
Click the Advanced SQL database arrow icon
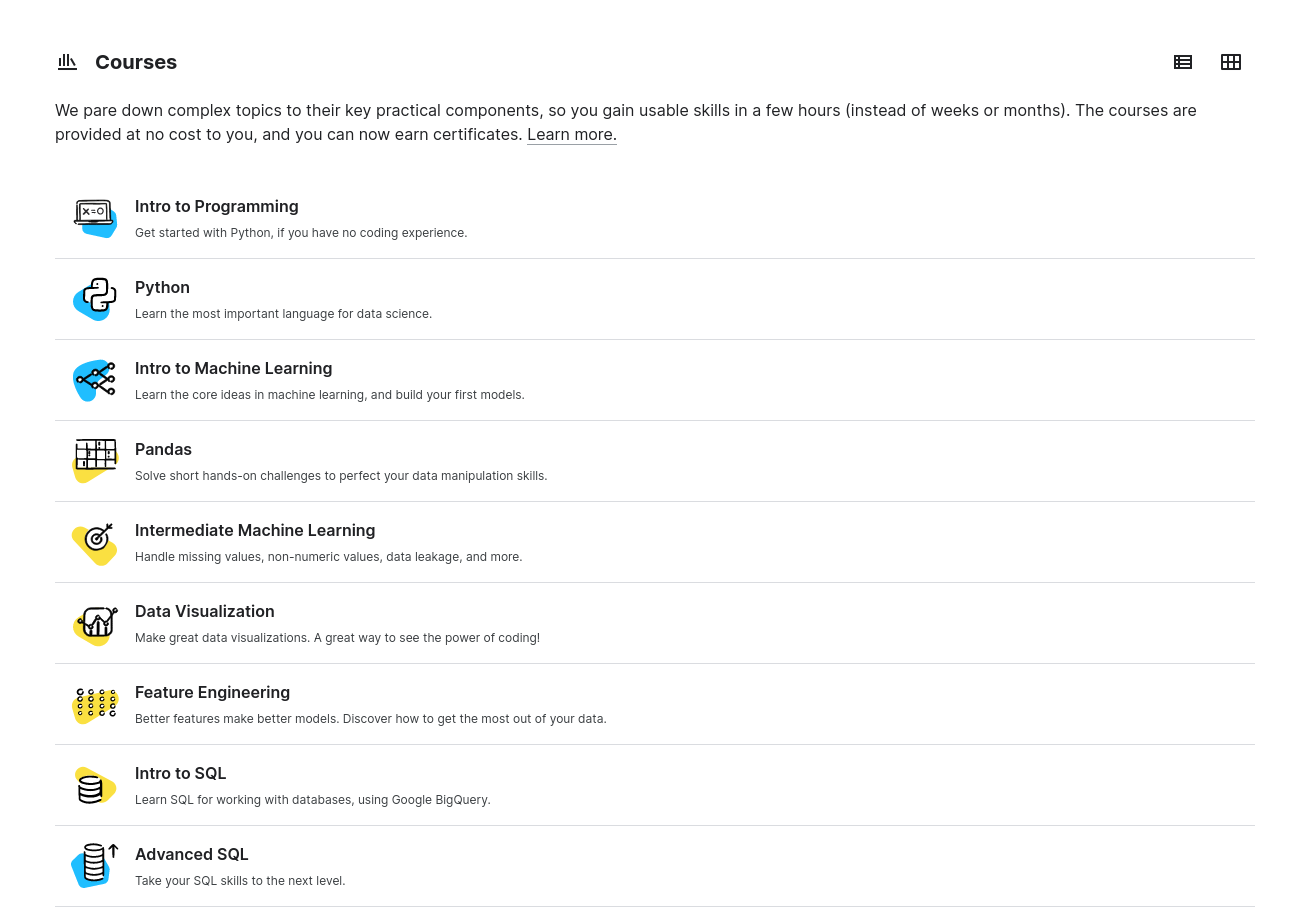click(95, 866)
